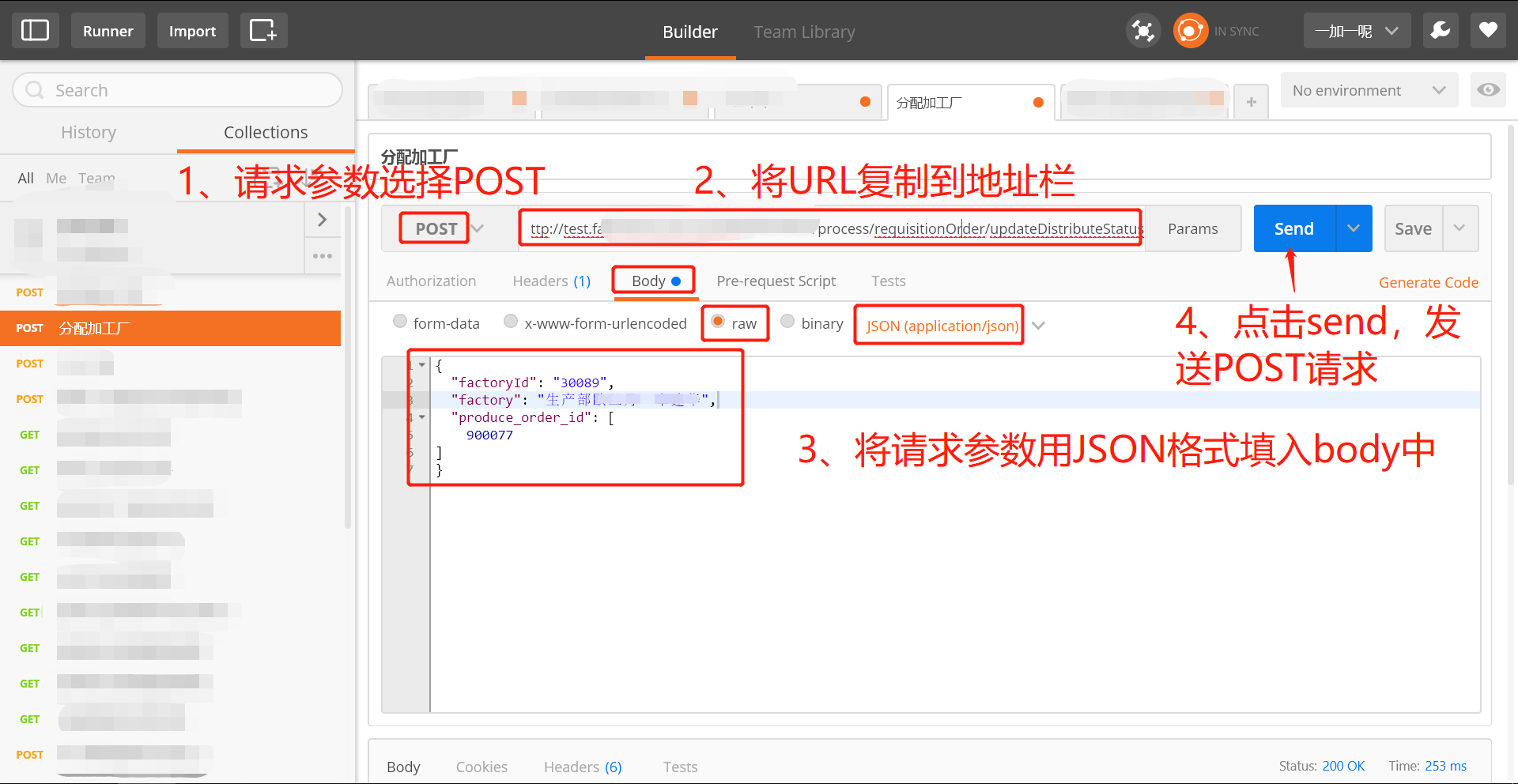The image size is (1518, 784).
Task: Open Authorization request tab
Action: pos(431,281)
